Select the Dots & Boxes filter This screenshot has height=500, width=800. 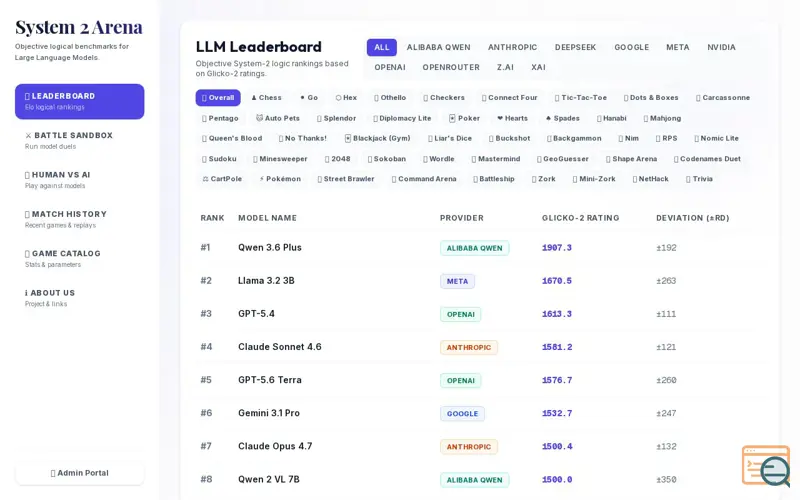pos(651,98)
